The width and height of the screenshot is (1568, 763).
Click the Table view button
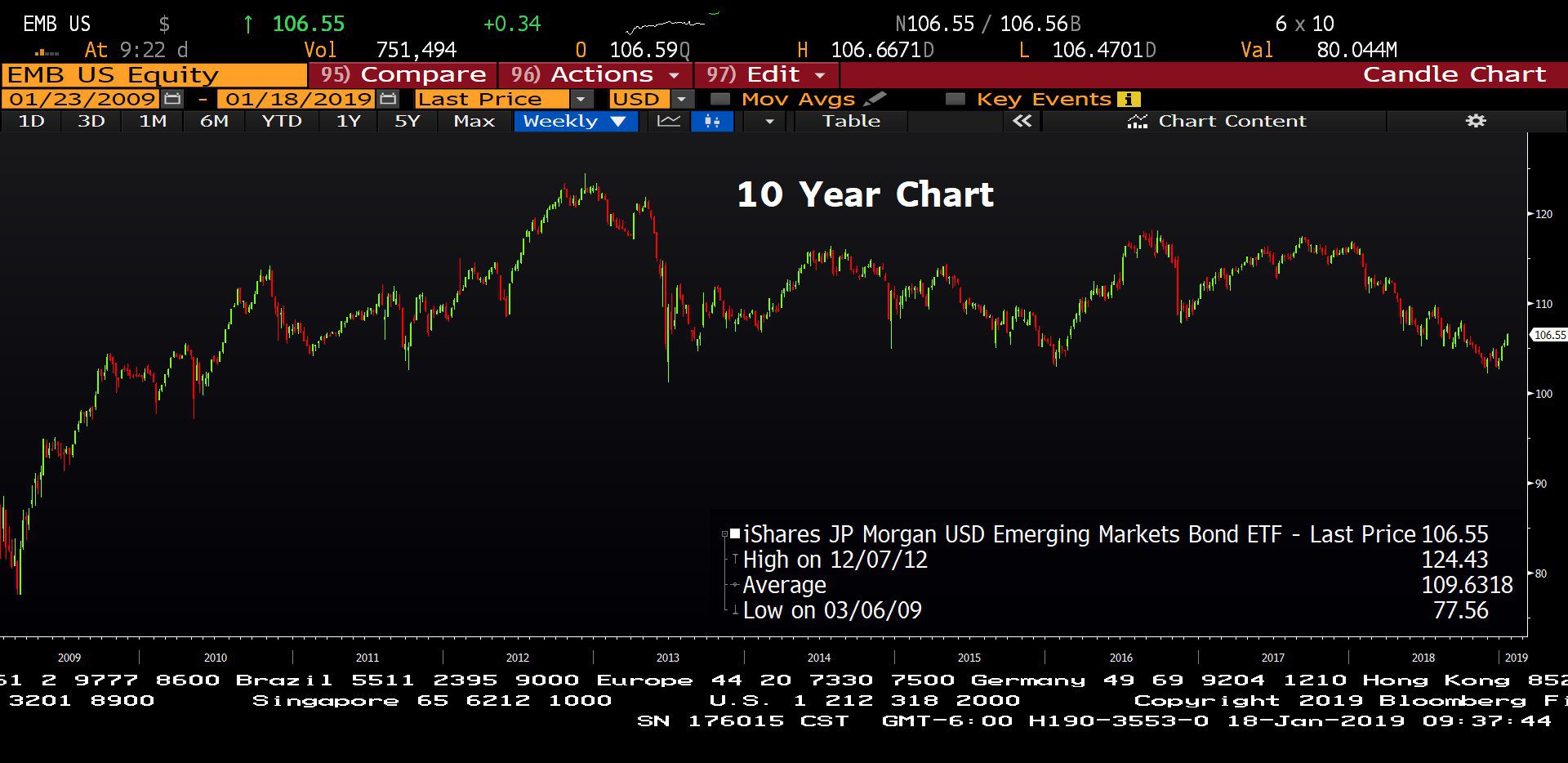pos(851,121)
